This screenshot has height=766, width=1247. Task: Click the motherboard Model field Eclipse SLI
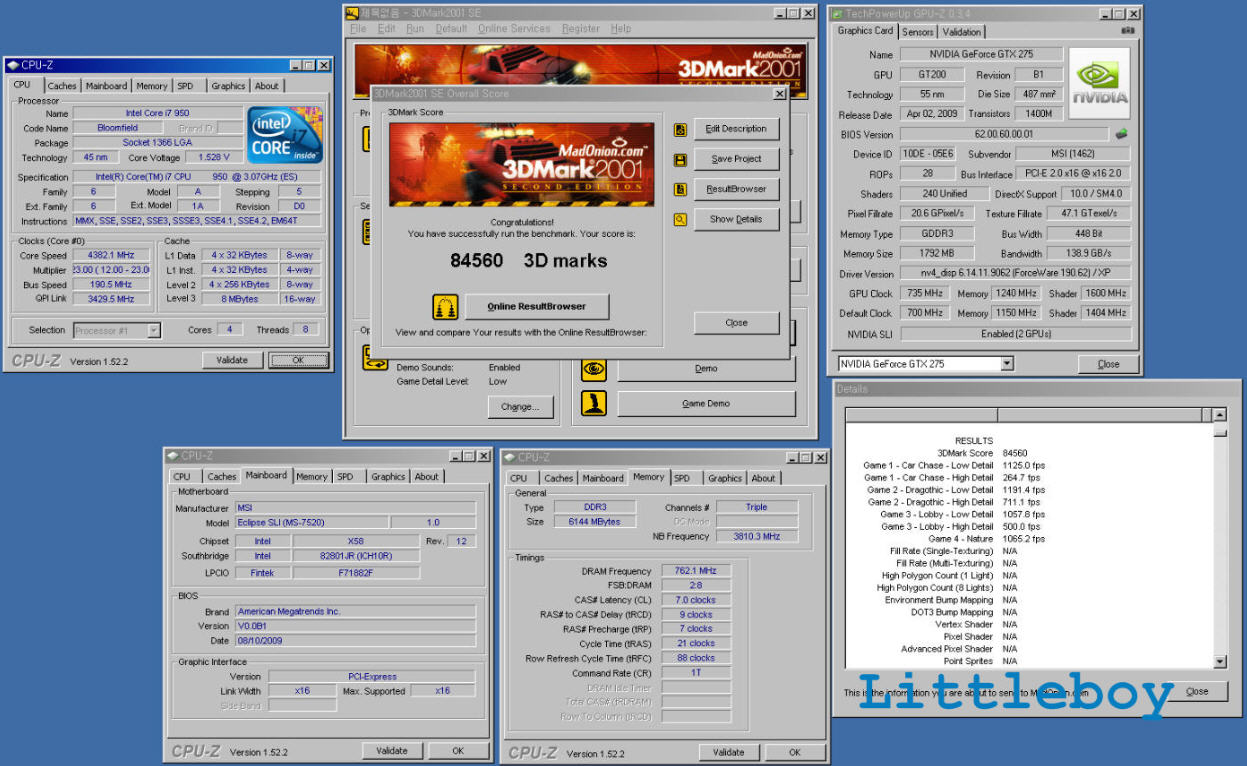311,523
